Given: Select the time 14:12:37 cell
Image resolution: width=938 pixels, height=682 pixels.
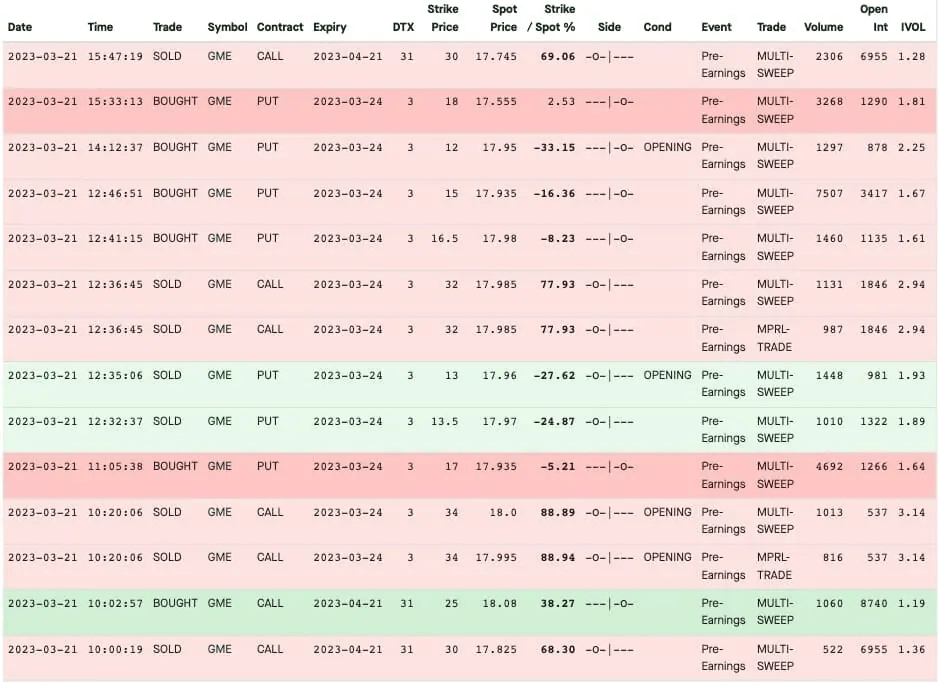Looking at the screenshot, I should point(115,147).
